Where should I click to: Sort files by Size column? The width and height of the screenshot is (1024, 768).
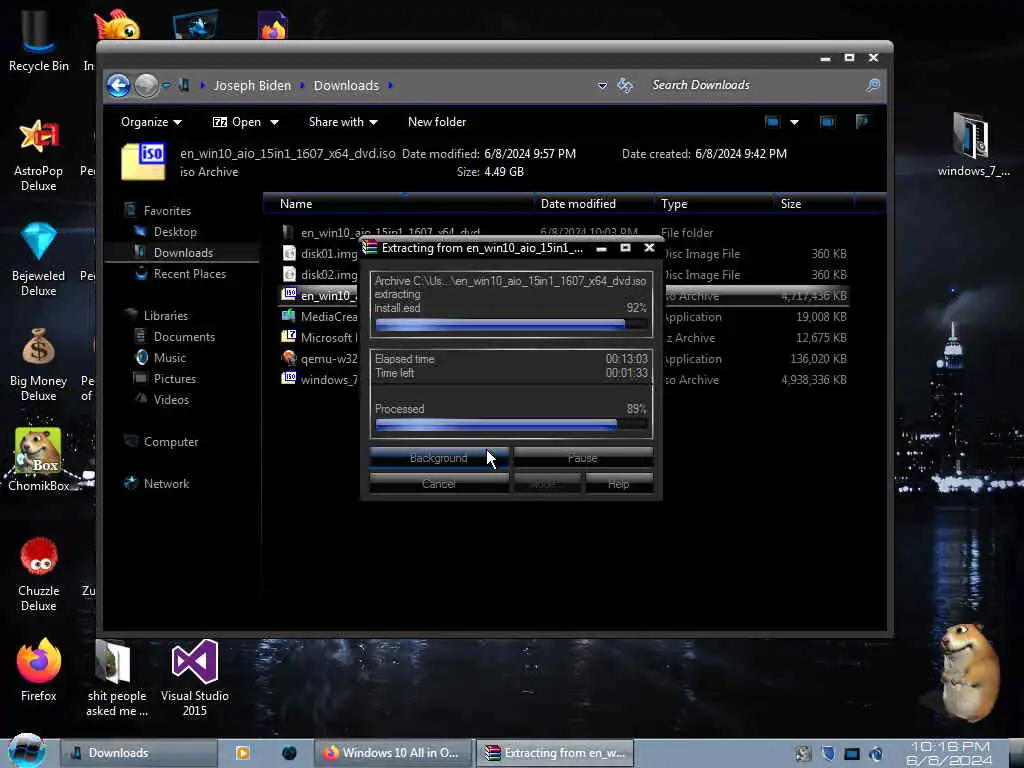(x=814, y=204)
